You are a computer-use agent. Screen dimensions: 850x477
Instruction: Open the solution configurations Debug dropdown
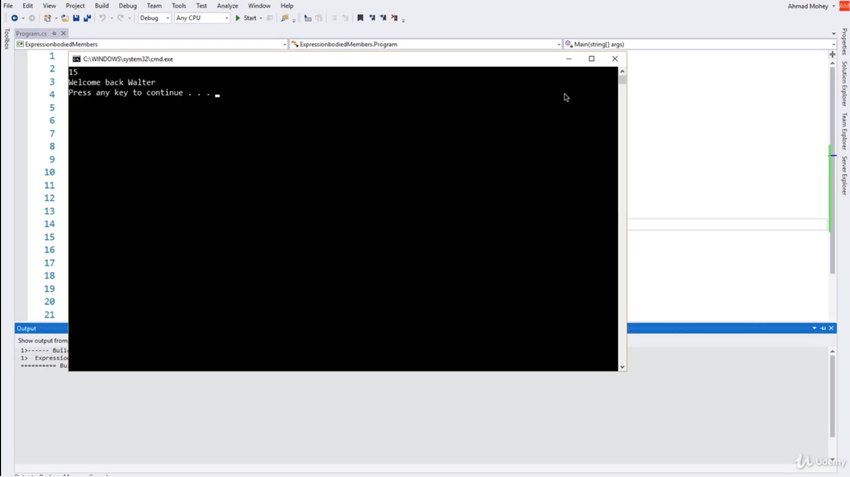coord(154,18)
